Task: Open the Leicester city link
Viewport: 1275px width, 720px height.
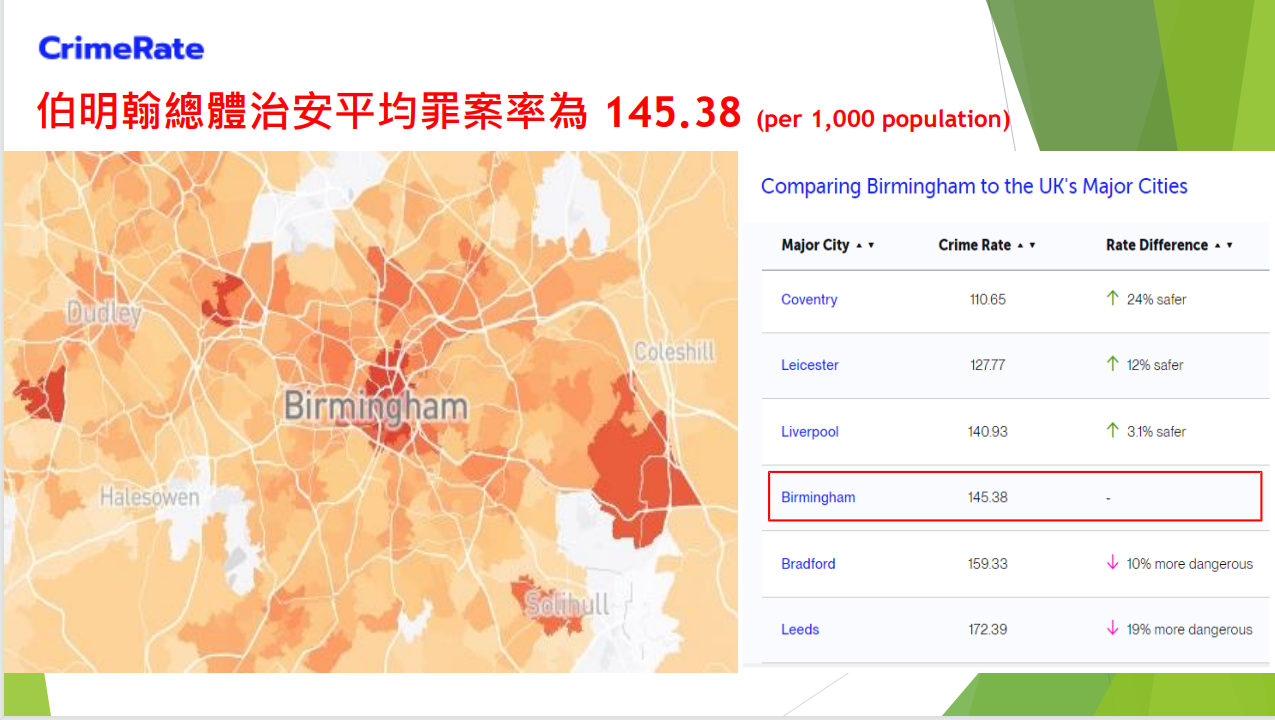Action: [810, 365]
